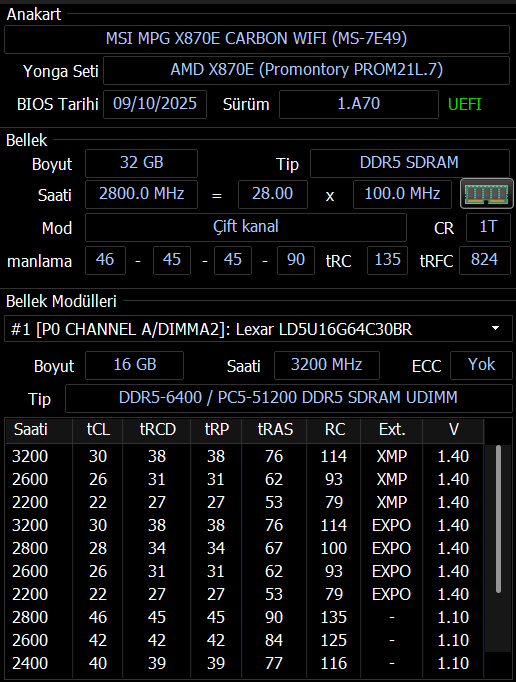Click the BIOS Tarihi label
The width and height of the screenshot is (516, 682).
[x=57, y=104]
